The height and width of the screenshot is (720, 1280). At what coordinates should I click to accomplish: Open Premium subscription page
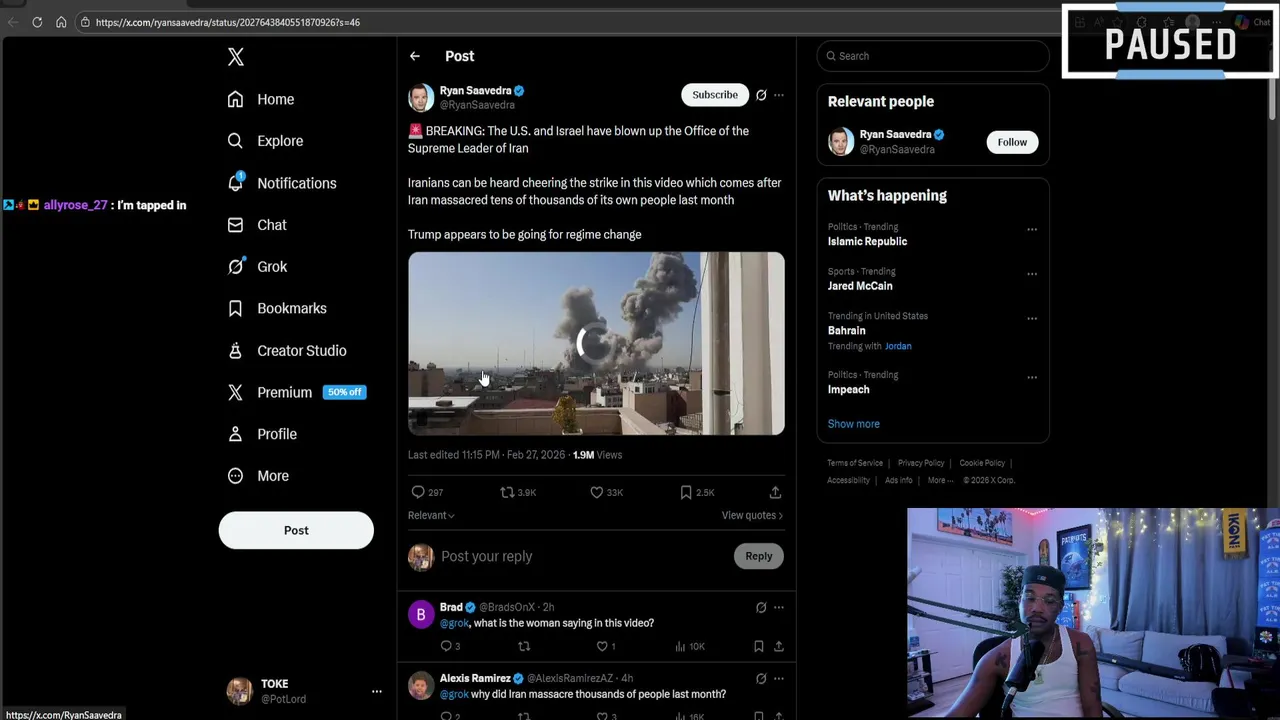click(296, 392)
